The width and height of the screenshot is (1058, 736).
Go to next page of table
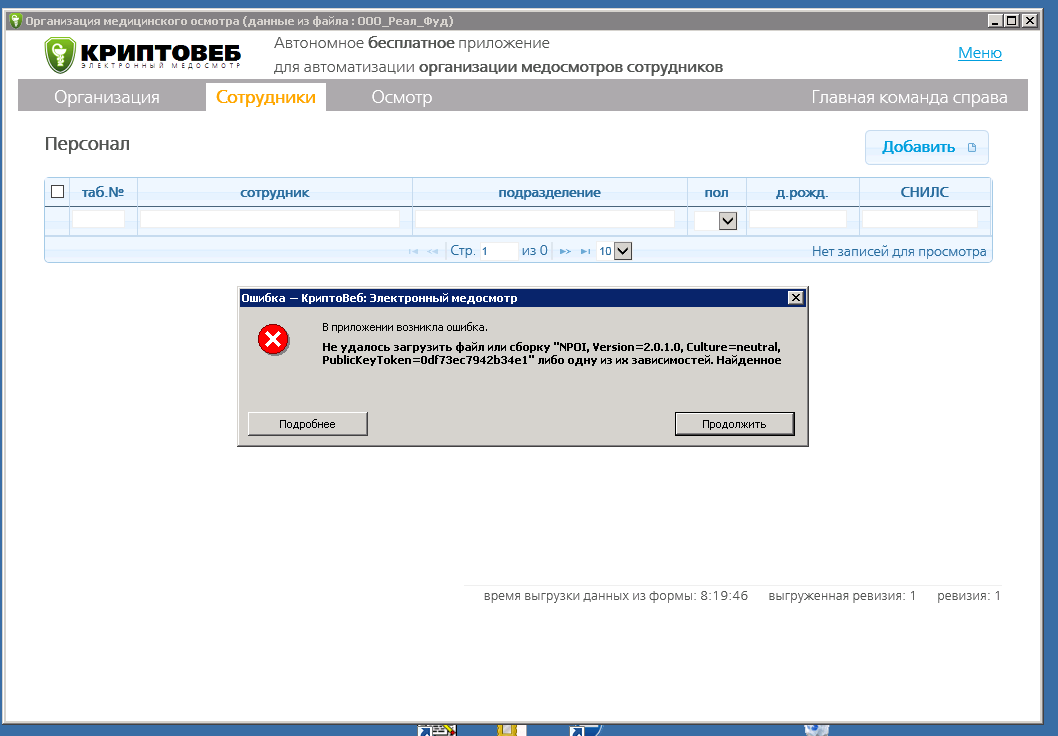(x=565, y=252)
